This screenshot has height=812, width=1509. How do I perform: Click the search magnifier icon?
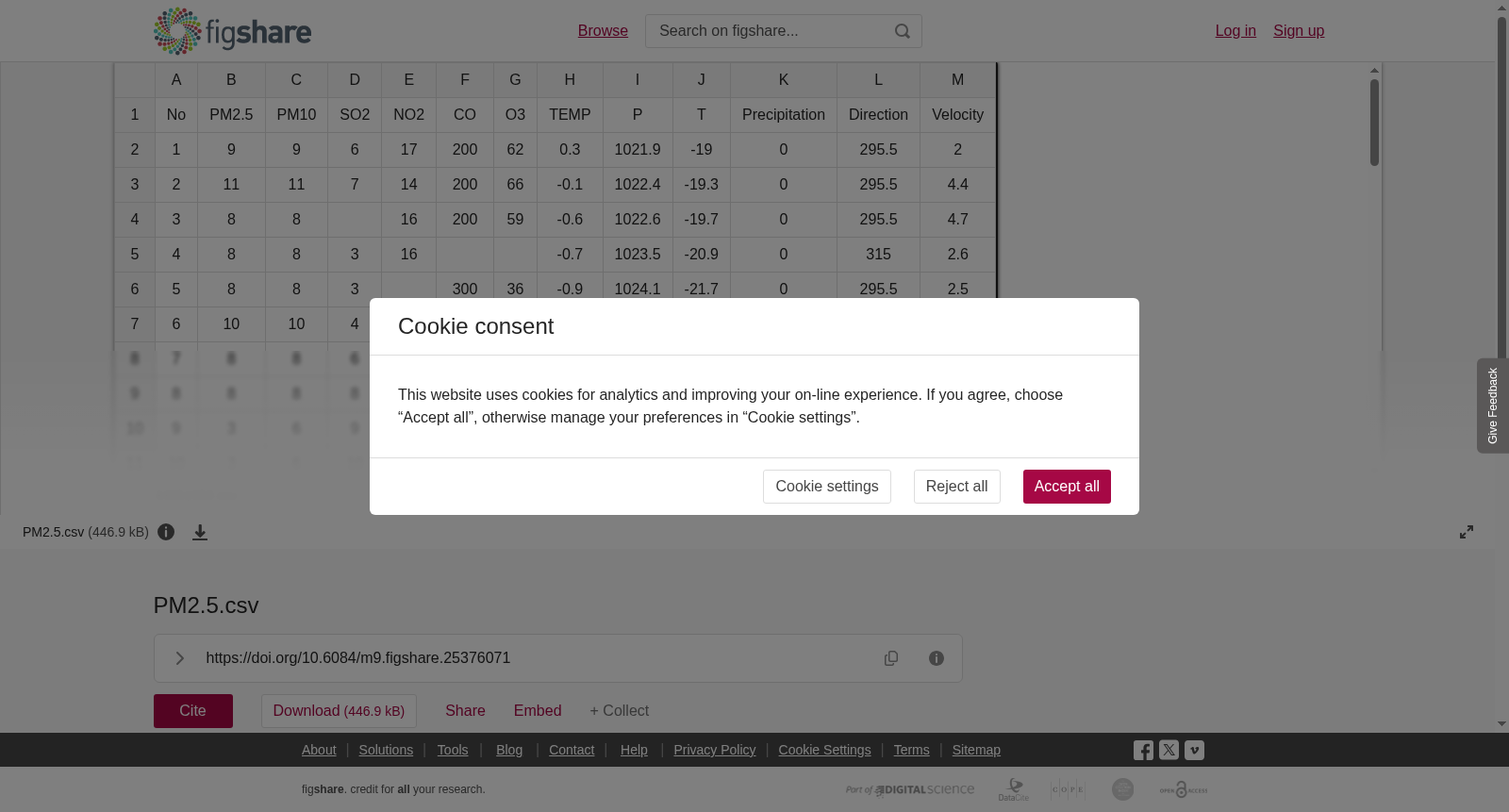coord(903,31)
